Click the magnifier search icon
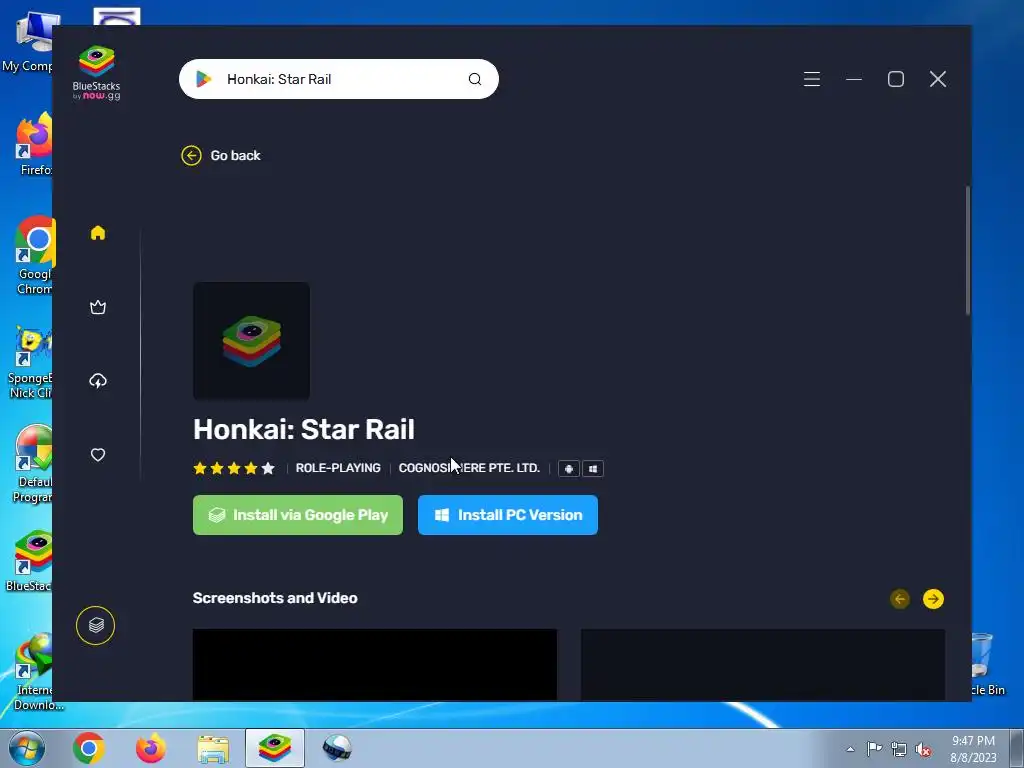The width and height of the screenshot is (1024, 768). [x=475, y=79]
